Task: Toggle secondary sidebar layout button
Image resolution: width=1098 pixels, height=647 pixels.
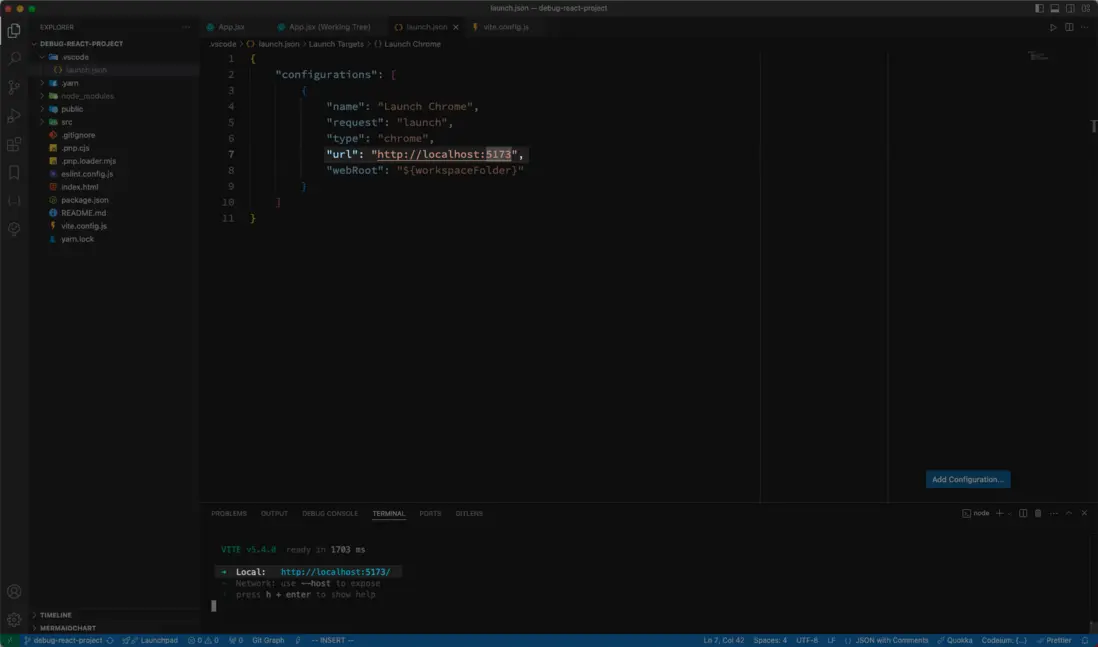Action: [1070, 8]
